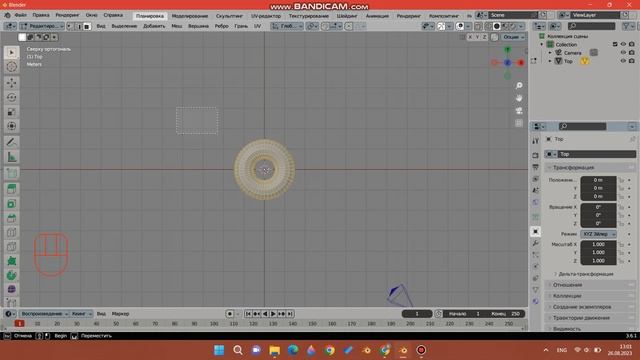Open the Render menu
Image resolution: width=640 pixels, height=360 pixels.
point(67,15)
